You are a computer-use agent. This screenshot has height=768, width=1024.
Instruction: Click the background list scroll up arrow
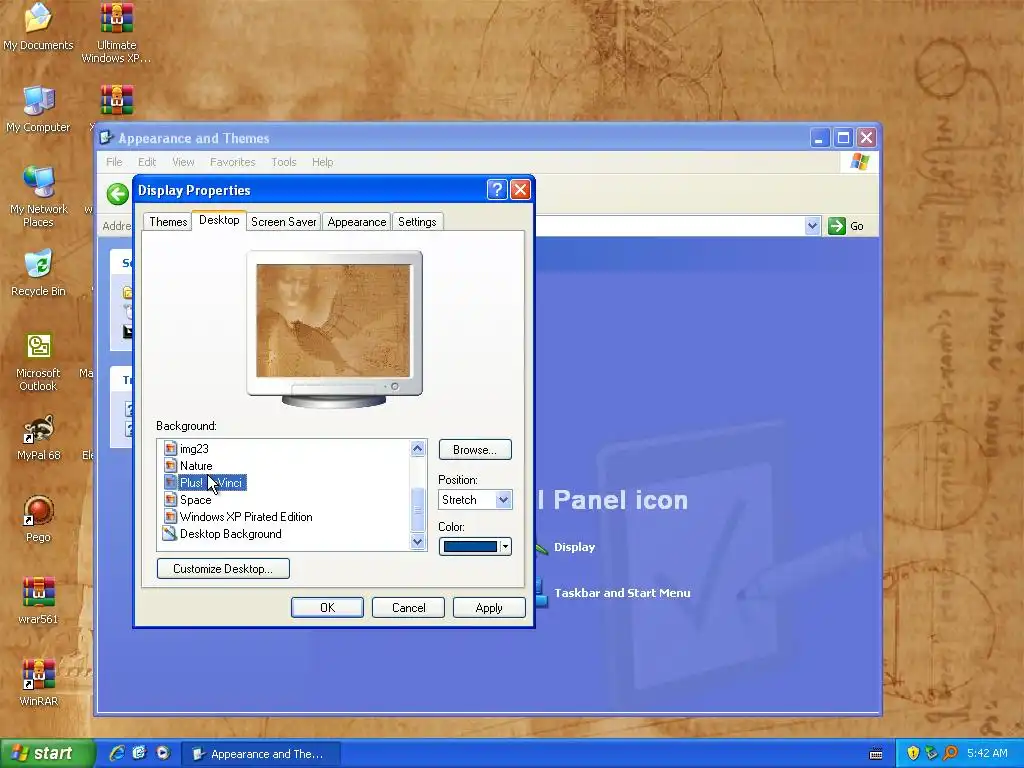418,448
